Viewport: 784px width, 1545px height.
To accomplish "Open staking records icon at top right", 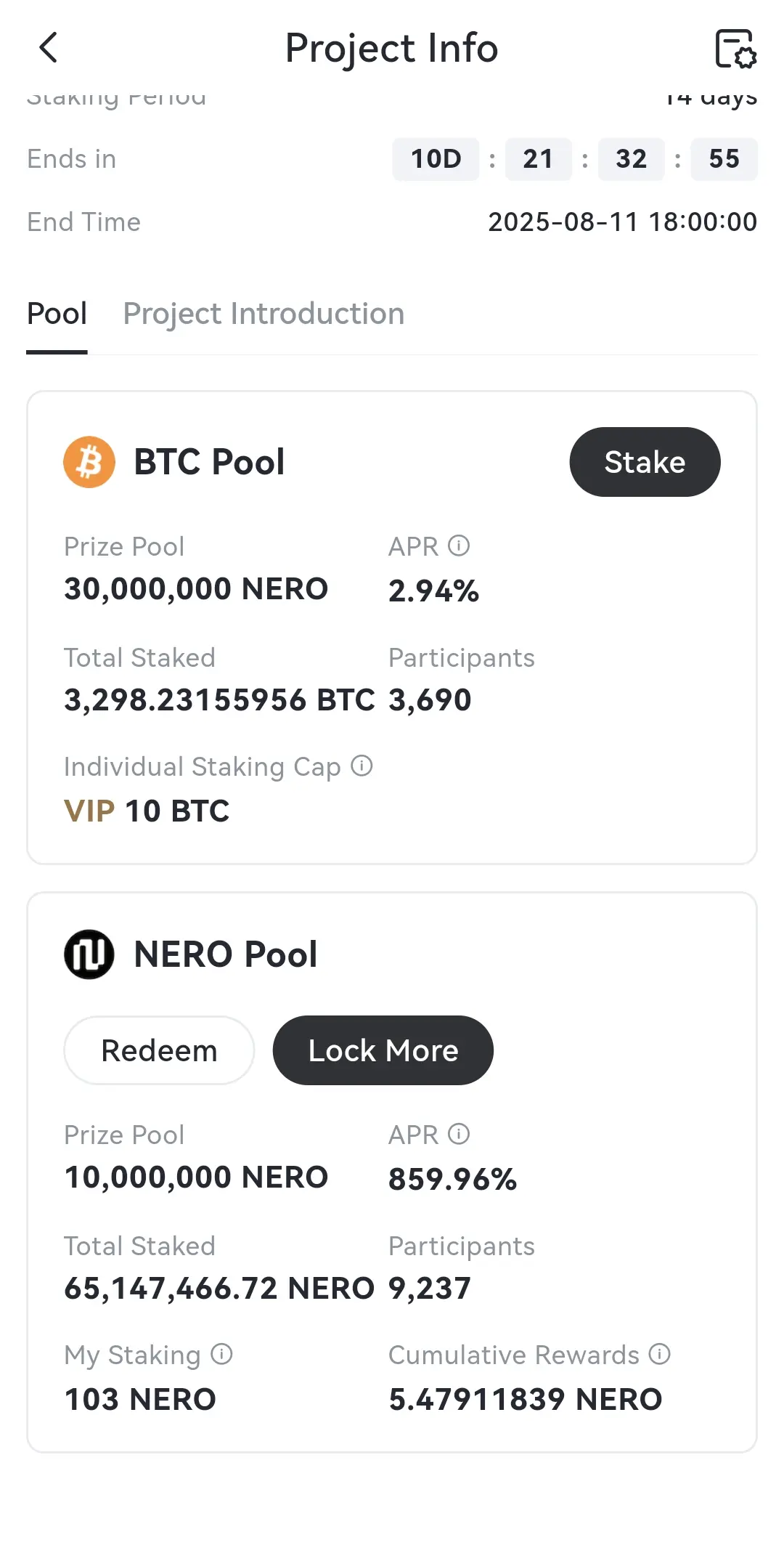I will pyautogui.click(x=735, y=49).
